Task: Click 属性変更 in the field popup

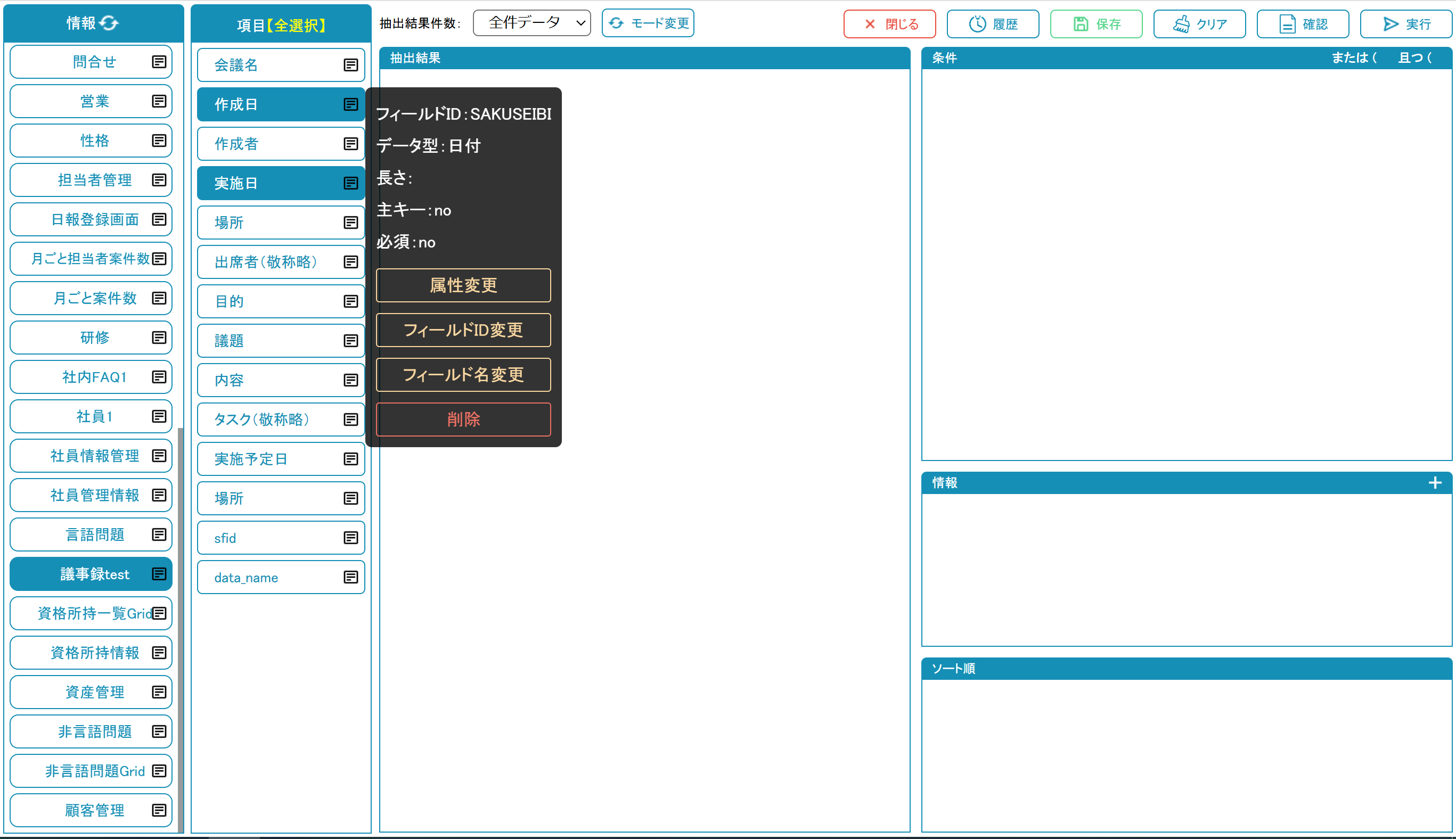Action: [x=463, y=285]
